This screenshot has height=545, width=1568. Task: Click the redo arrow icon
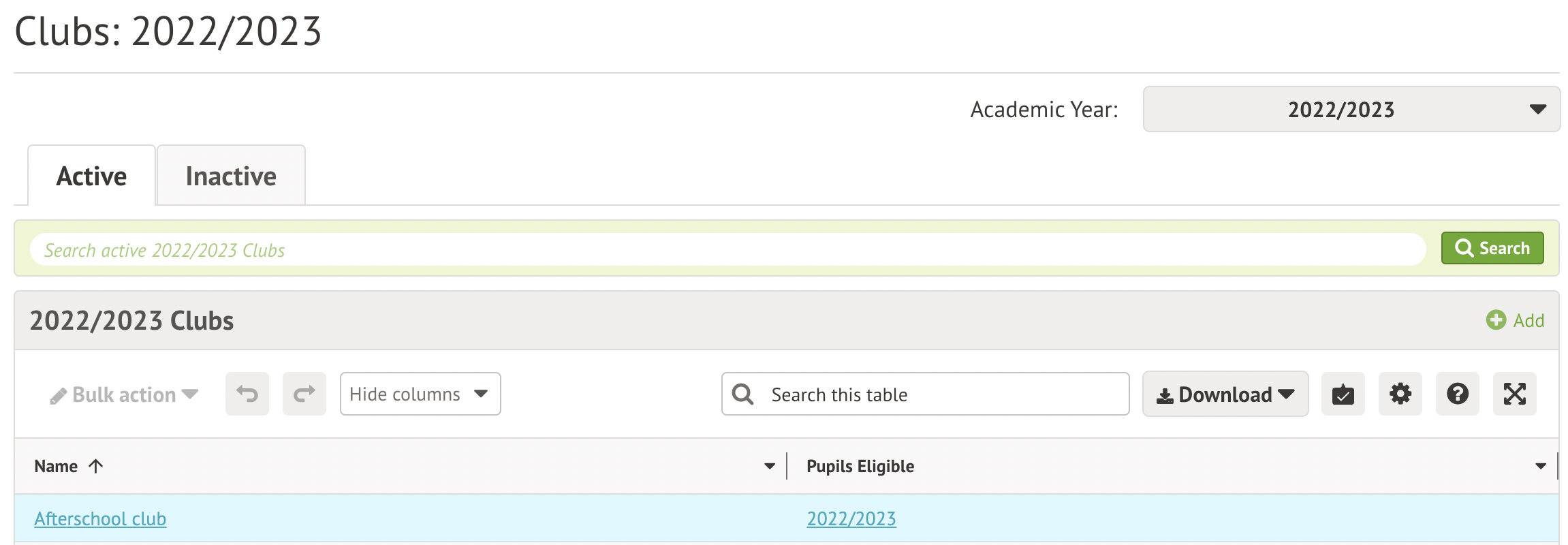304,394
